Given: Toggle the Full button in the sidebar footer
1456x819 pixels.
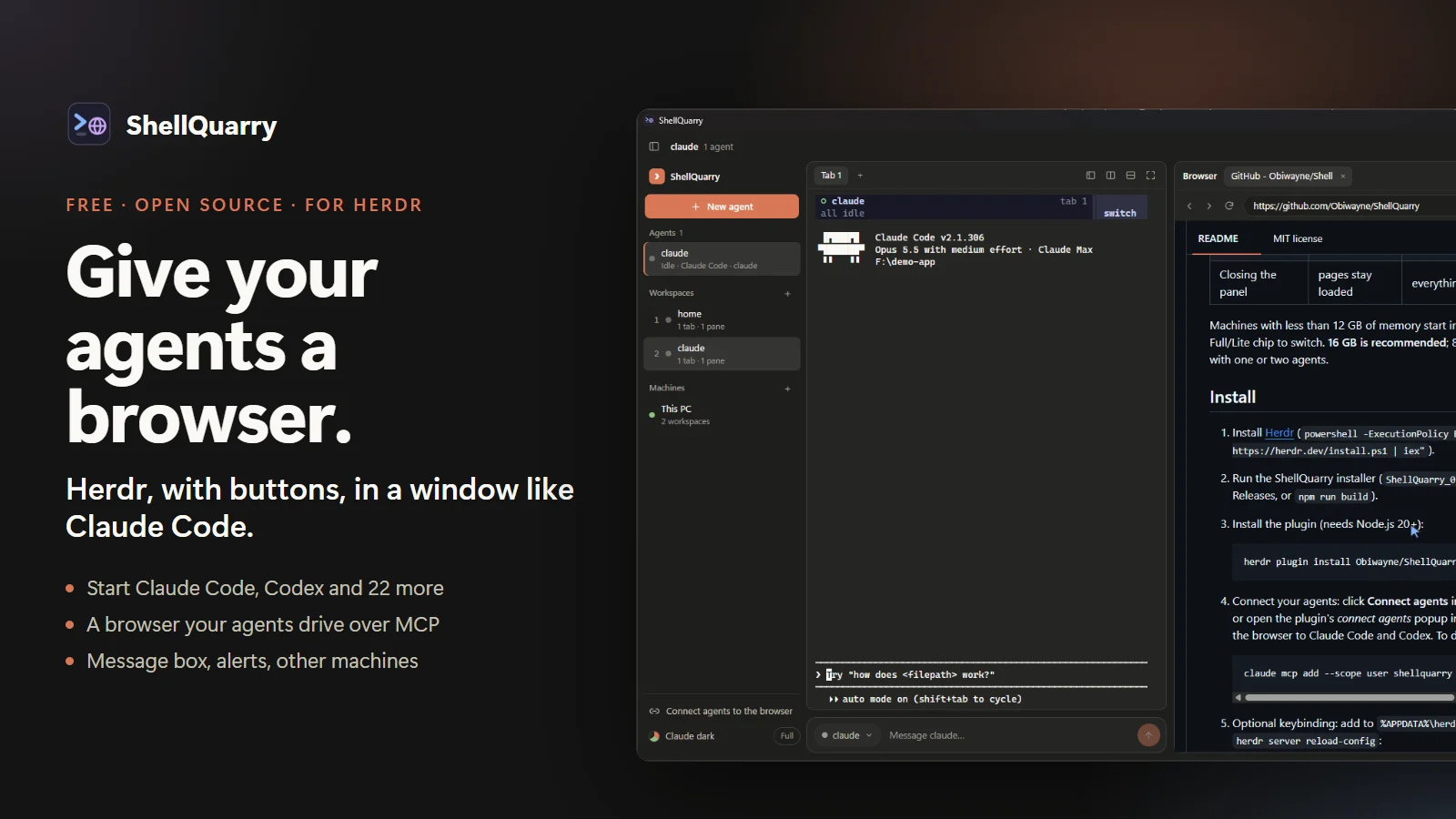Looking at the screenshot, I should pos(787,736).
